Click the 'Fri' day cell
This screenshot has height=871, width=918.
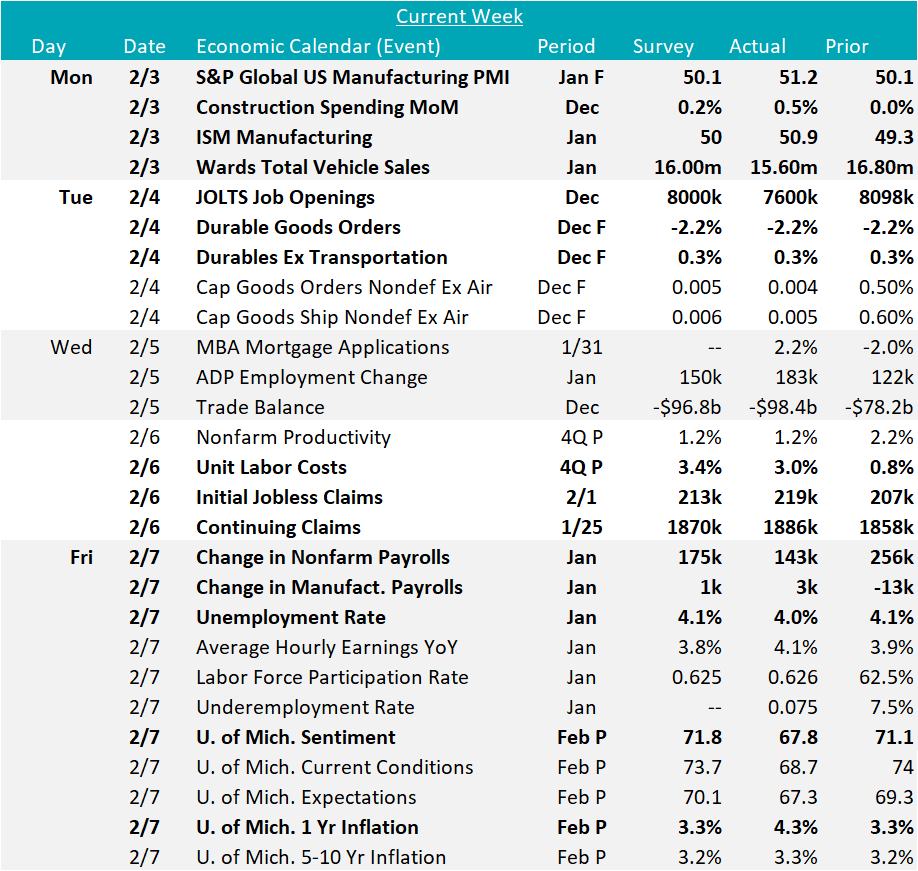pyautogui.click(x=76, y=557)
